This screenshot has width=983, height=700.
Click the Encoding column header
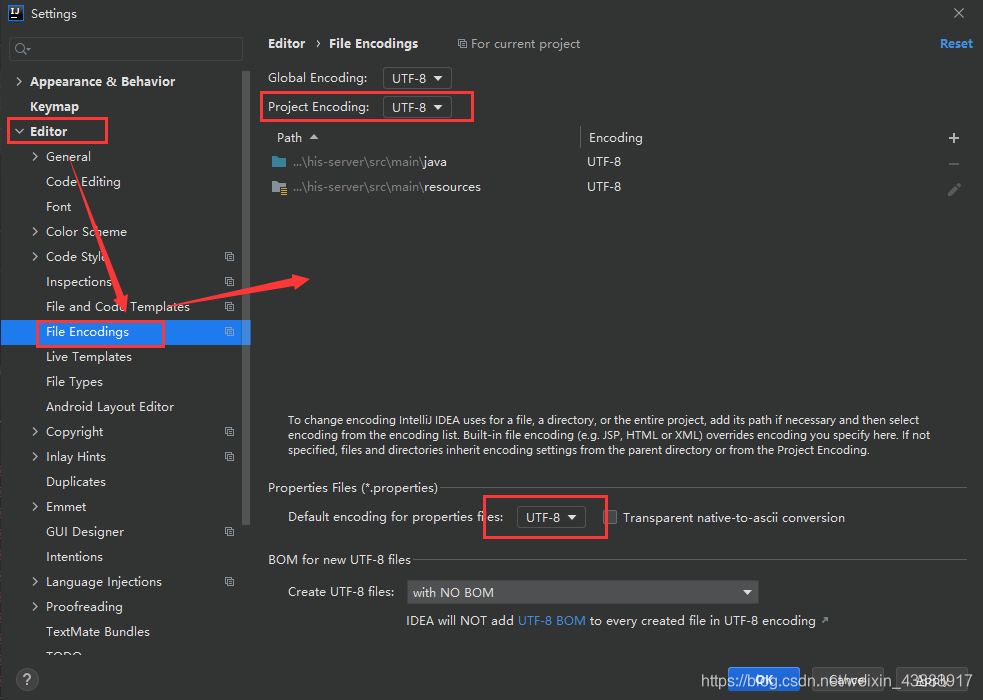coord(616,137)
